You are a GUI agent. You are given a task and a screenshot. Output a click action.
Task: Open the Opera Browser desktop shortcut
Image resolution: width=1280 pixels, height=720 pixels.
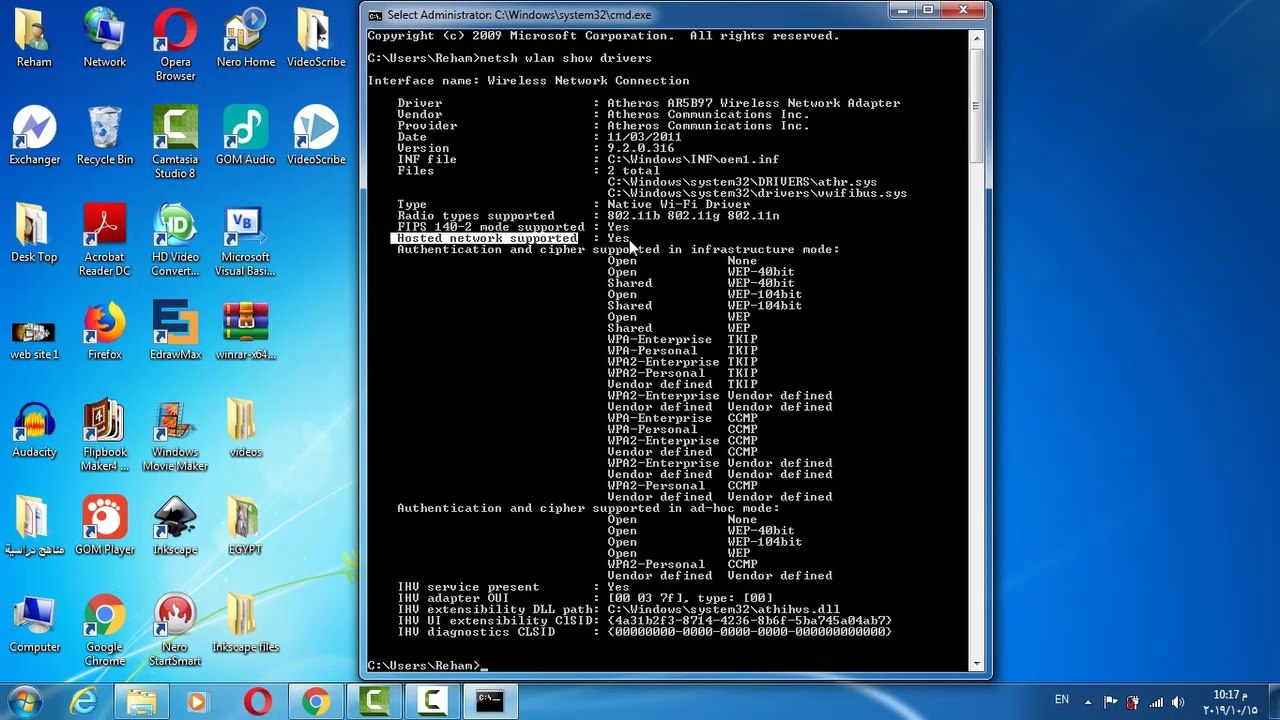[x=175, y=45]
